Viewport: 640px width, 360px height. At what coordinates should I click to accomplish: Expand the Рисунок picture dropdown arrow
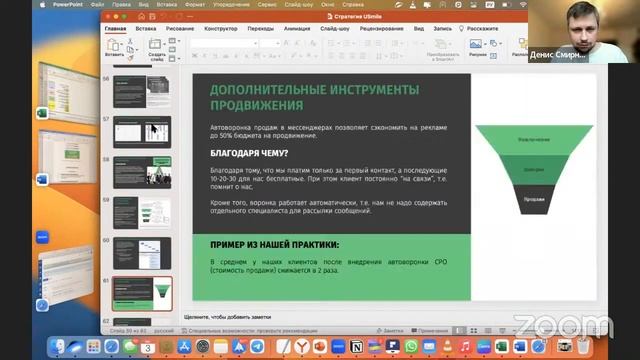click(x=485, y=44)
